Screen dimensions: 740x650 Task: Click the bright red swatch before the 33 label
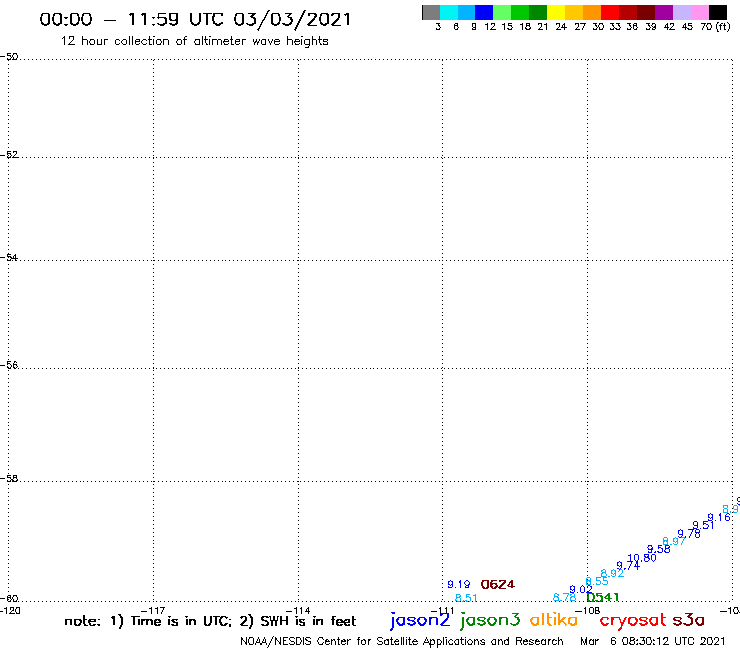pyautogui.click(x=610, y=12)
